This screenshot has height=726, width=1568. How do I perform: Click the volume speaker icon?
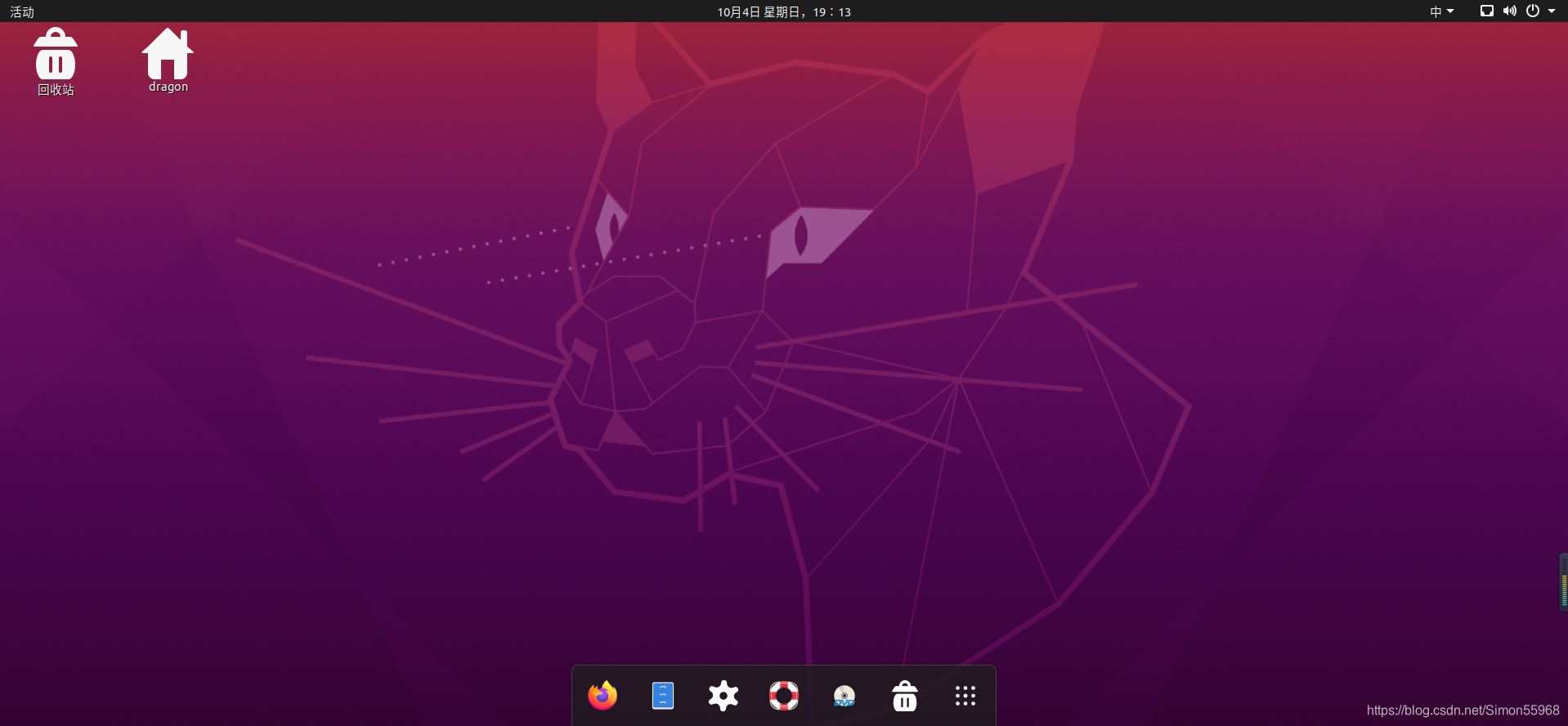(x=1510, y=11)
